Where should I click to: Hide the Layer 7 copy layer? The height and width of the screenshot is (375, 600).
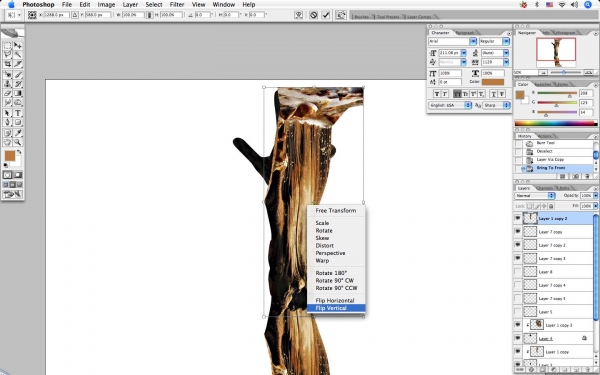pos(518,232)
